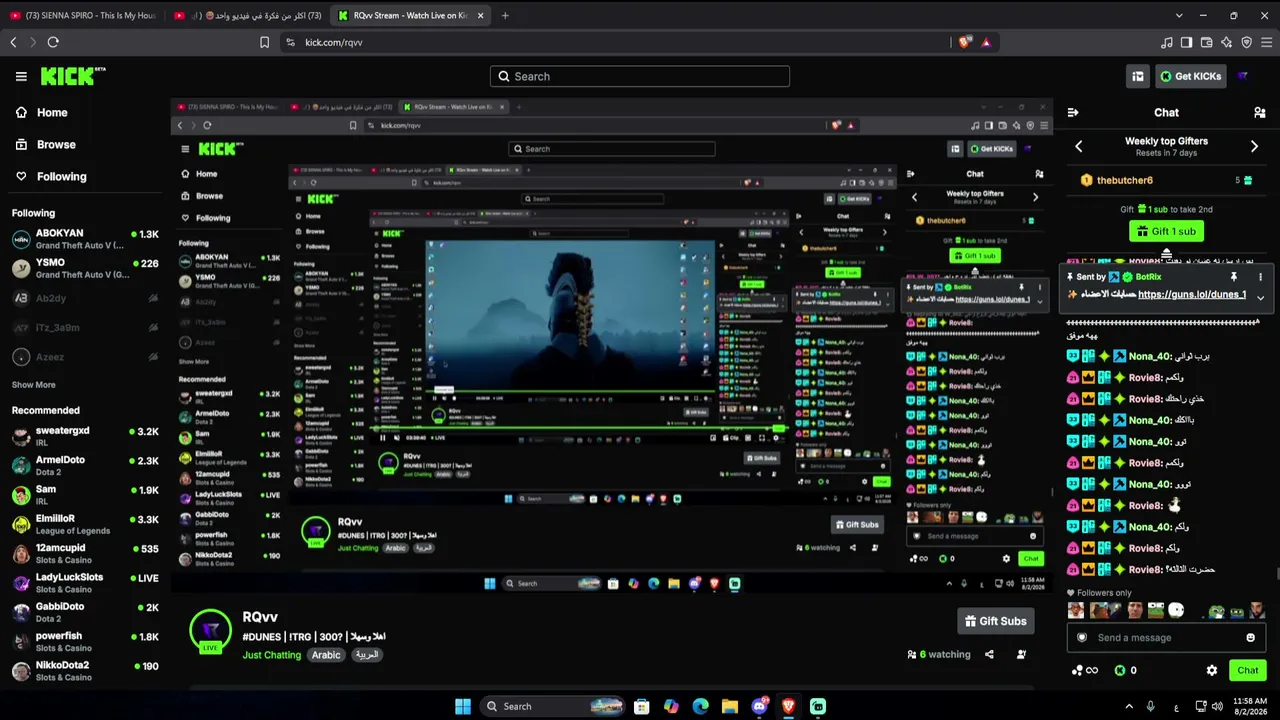Open the Just Chatting category link

(271, 655)
